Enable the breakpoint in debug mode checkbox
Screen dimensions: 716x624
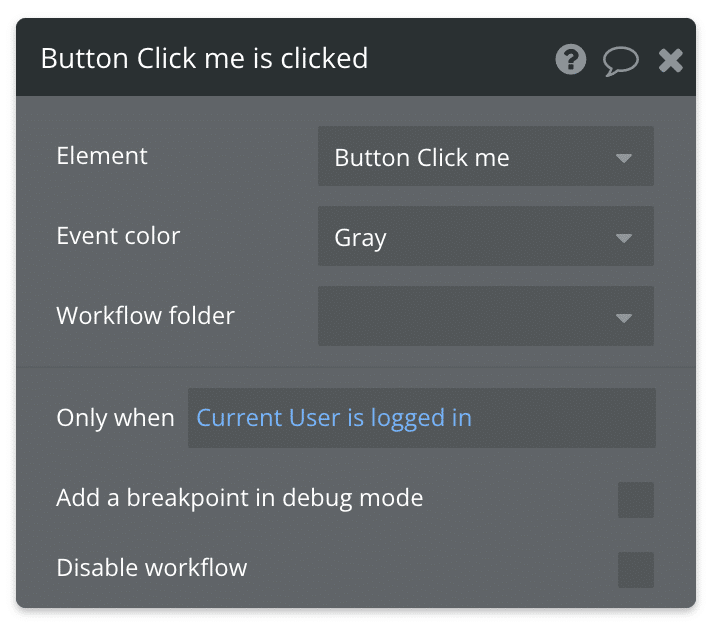click(x=636, y=500)
